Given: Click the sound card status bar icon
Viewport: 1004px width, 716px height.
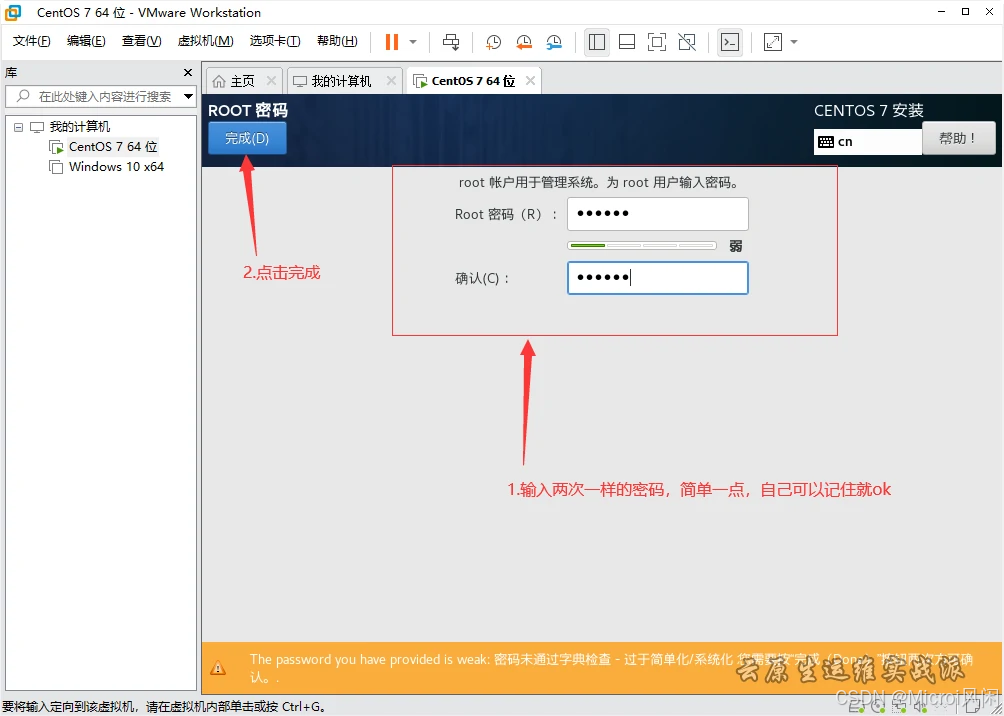Looking at the screenshot, I should (x=922, y=708).
